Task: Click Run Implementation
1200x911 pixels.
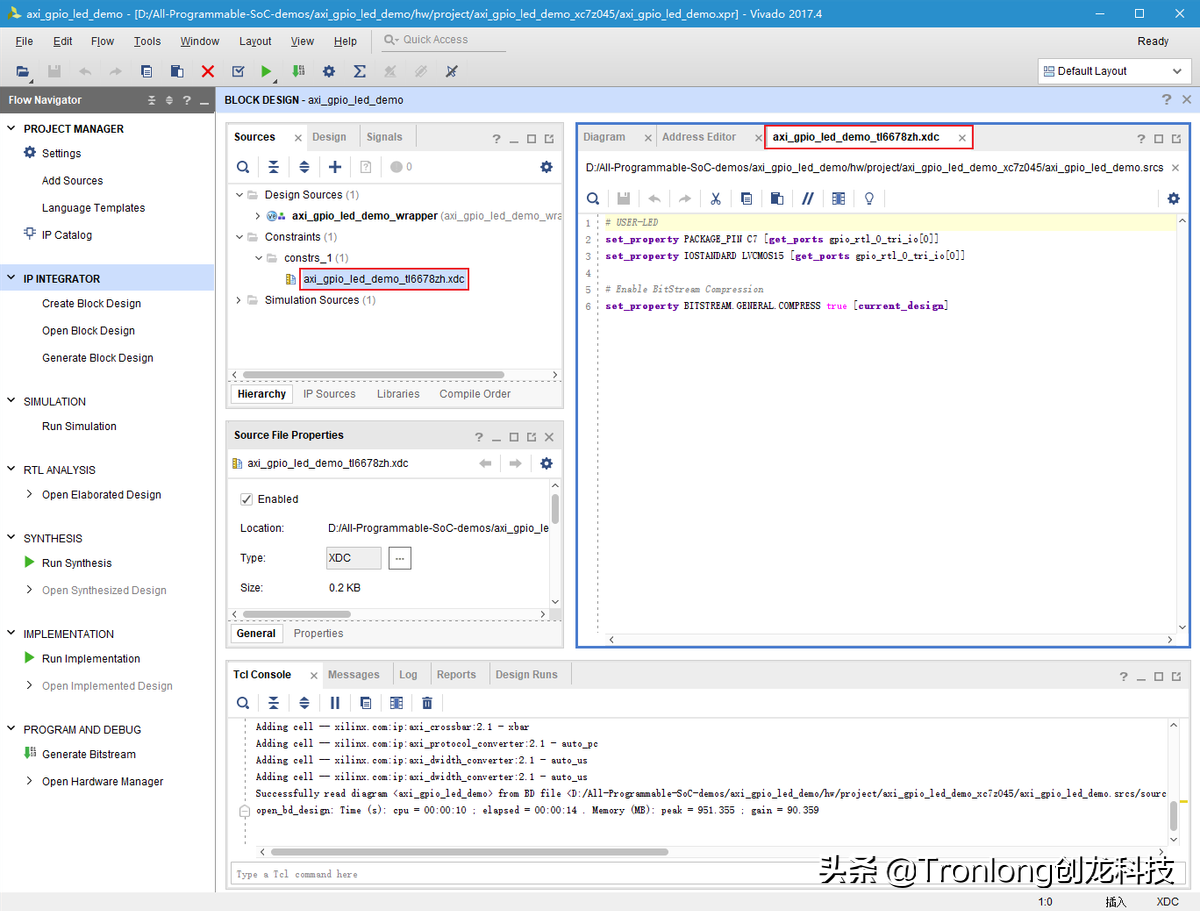Action: [x=91, y=658]
